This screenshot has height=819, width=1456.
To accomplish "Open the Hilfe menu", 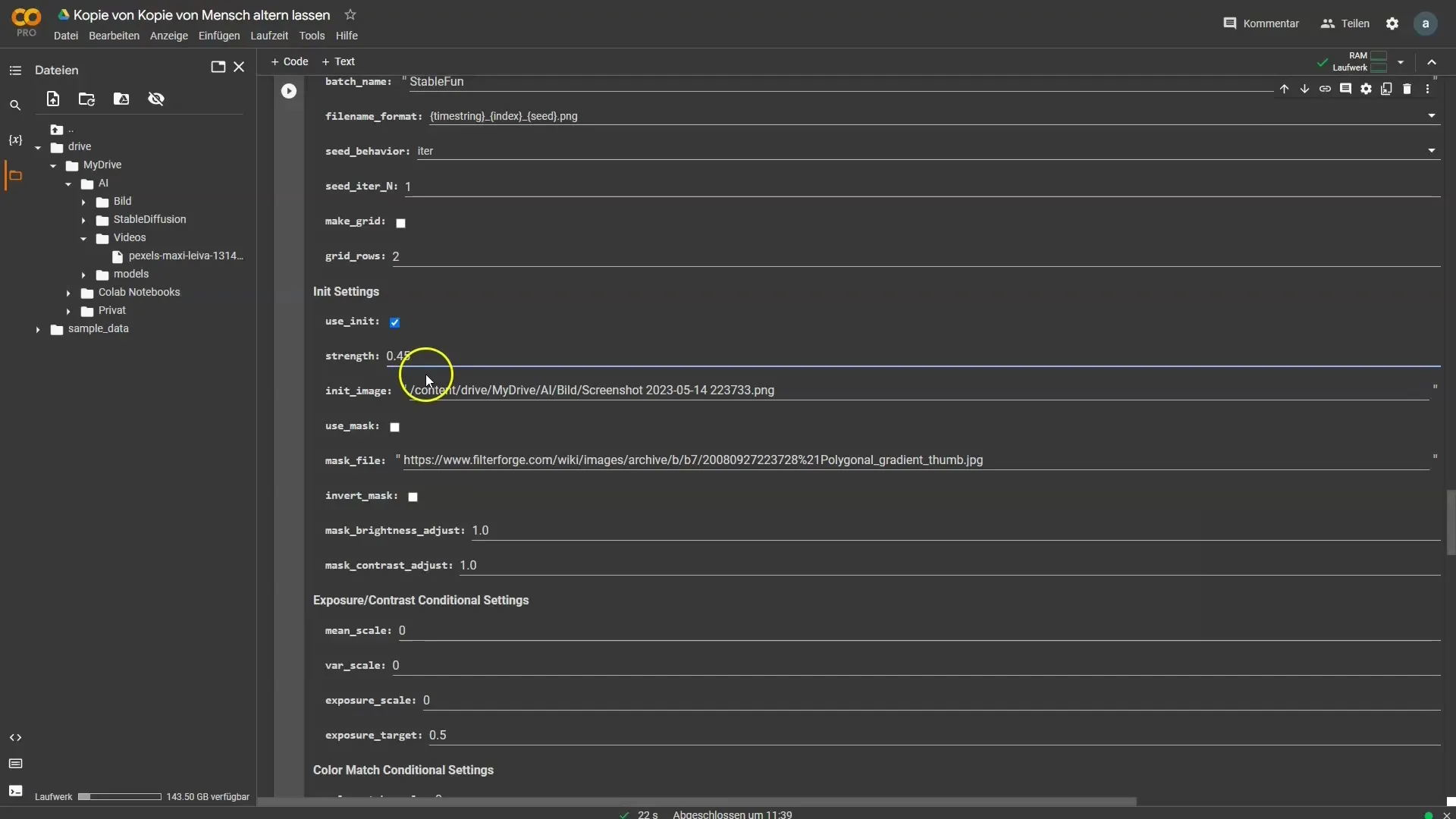I will [x=347, y=36].
